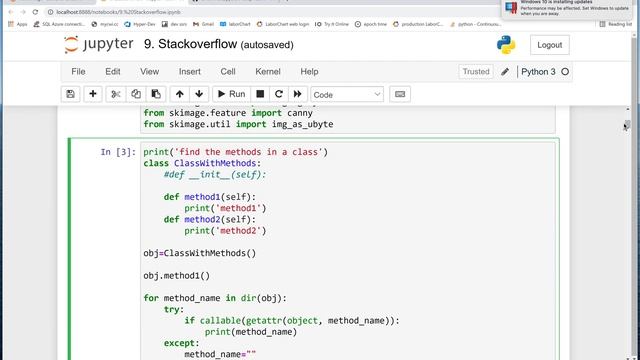Open the cell type Code dropdown
This screenshot has height=360, width=640.
click(x=347, y=95)
